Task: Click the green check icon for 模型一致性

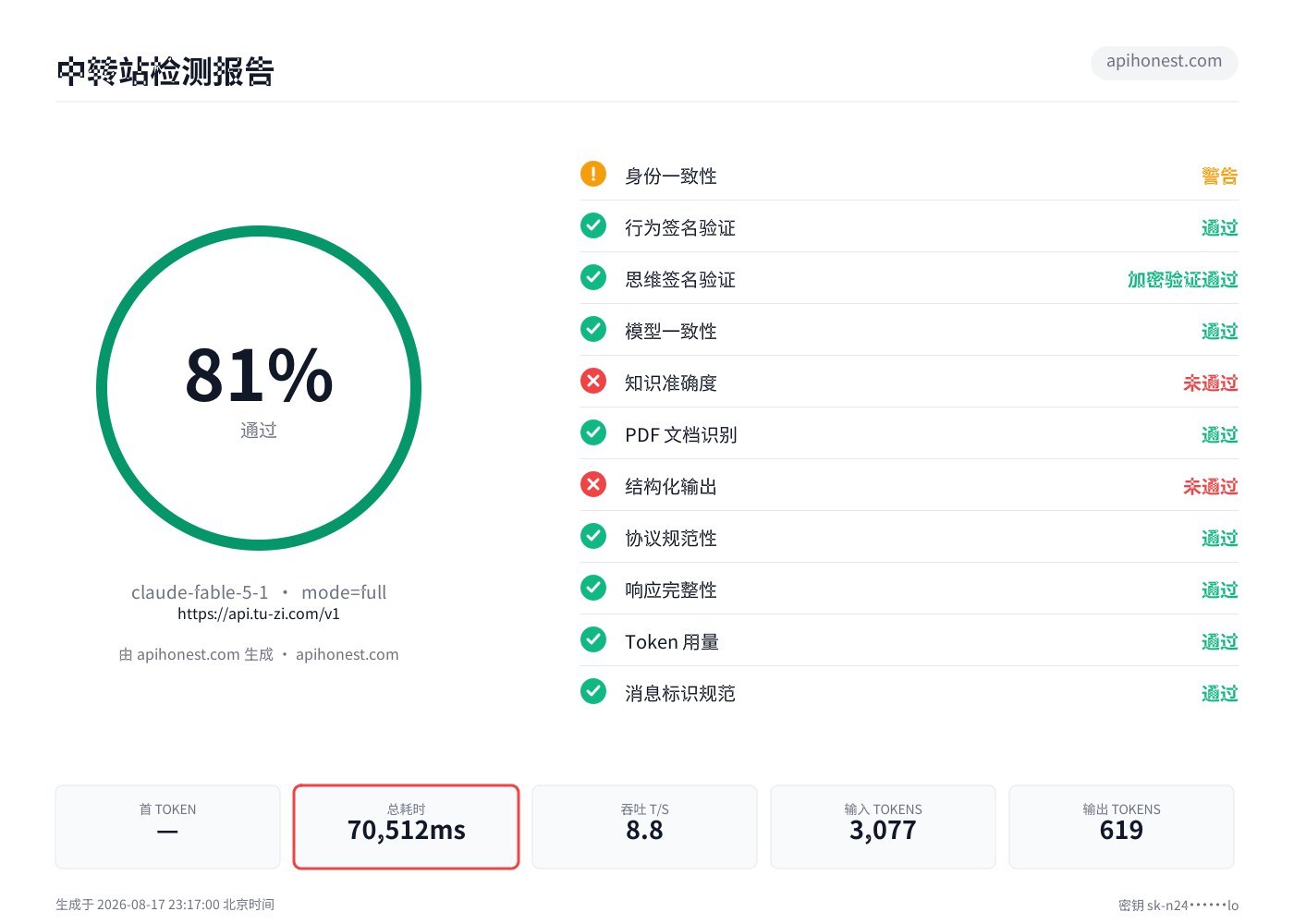Action: pyautogui.click(x=593, y=329)
